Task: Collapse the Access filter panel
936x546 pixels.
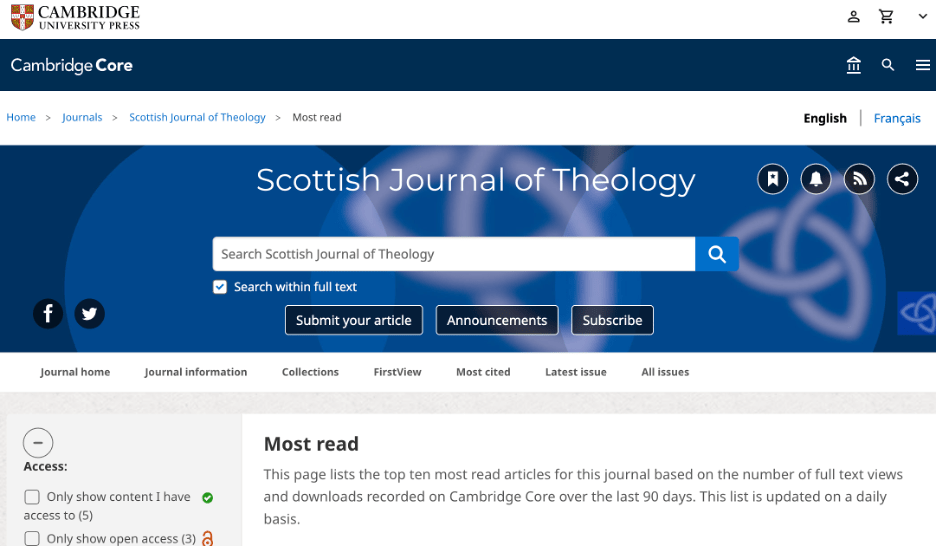Action: click(38, 442)
